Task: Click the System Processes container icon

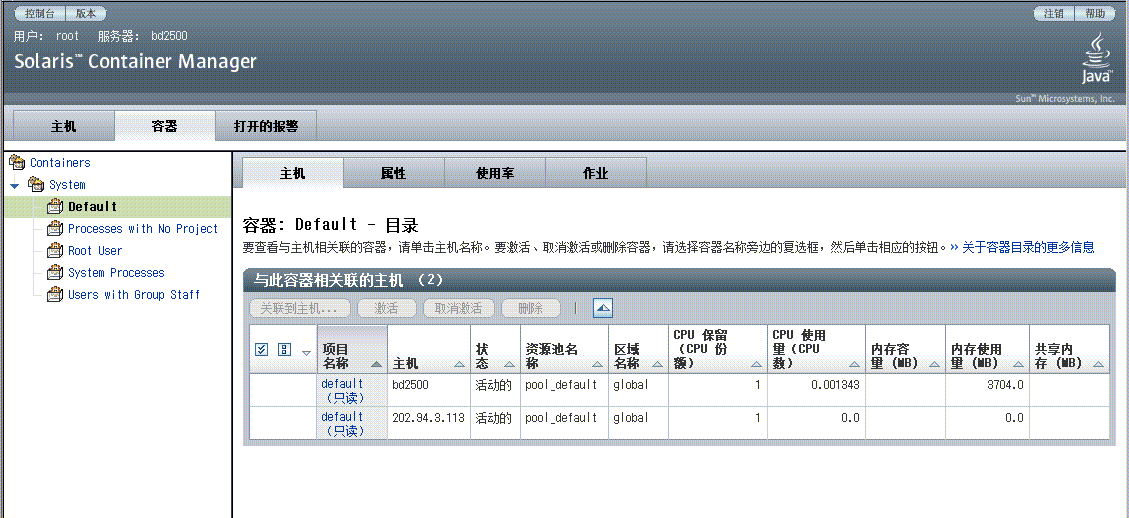Action: point(55,273)
